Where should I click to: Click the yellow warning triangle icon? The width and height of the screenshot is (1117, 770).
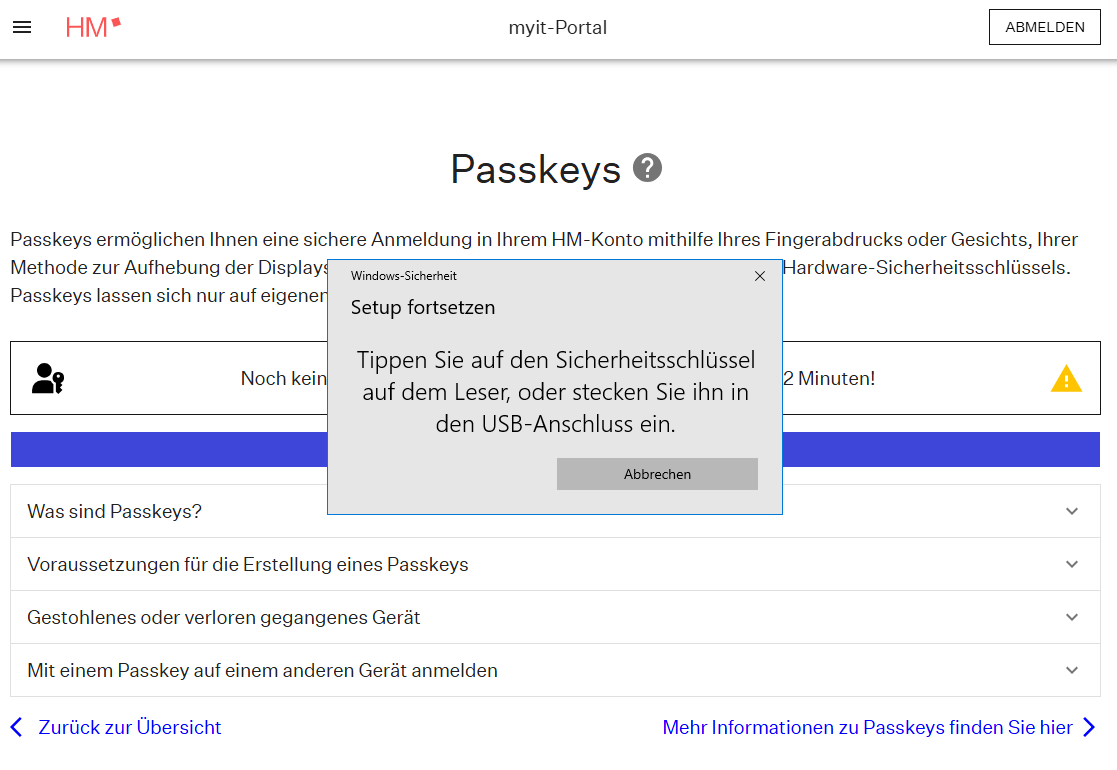(1066, 379)
